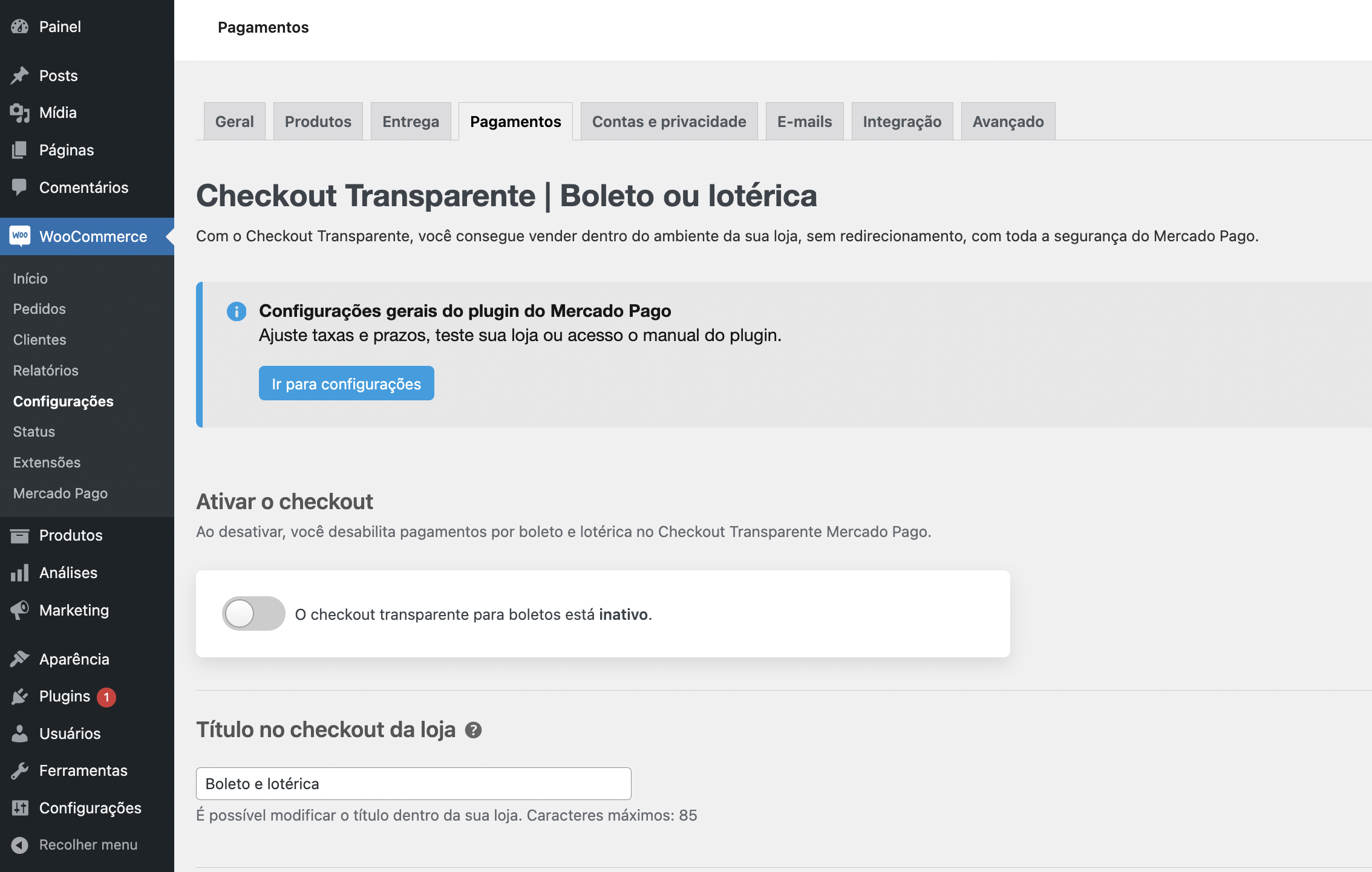Click the Marketing megaphone icon
The image size is (1372, 872).
point(20,610)
